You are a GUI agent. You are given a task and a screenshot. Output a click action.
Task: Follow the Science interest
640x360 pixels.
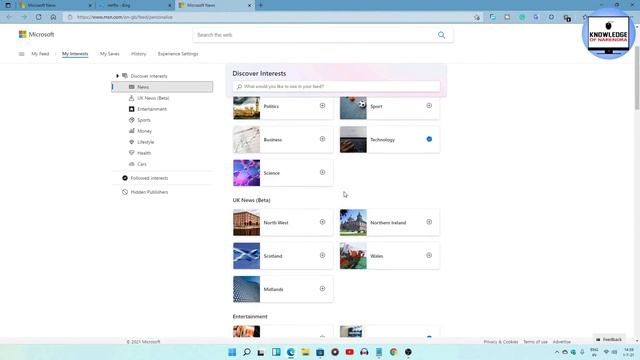click(x=322, y=172)
